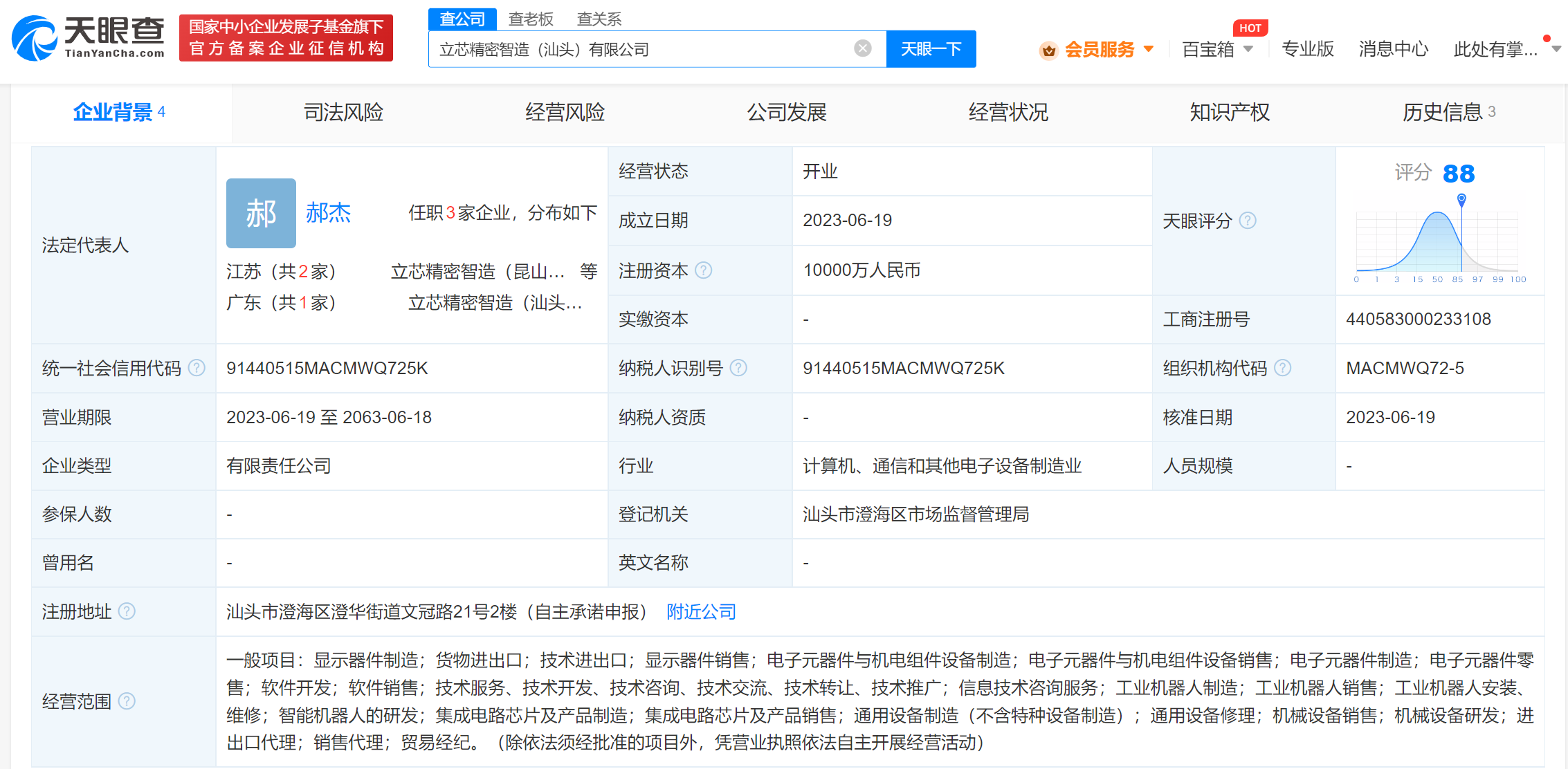
Task: Click the HOT badge above 百宝箱
Action: pos(1250,28)
